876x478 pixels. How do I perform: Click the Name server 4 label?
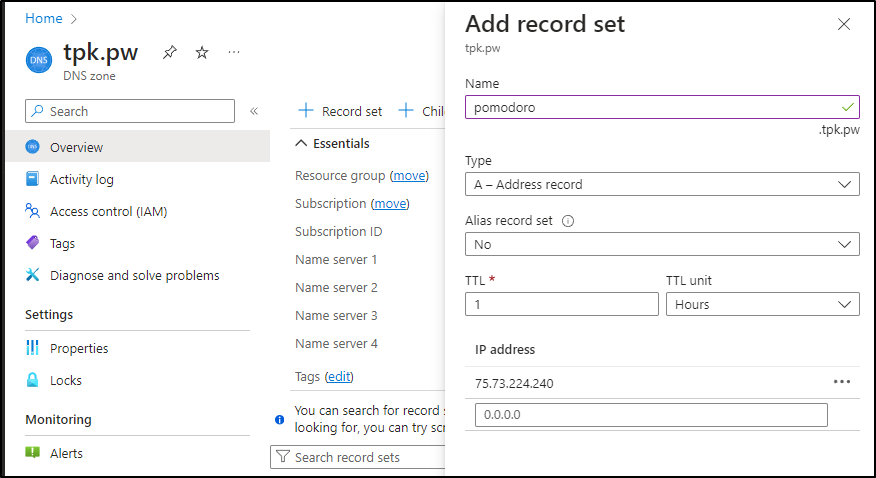pos(336,343)
